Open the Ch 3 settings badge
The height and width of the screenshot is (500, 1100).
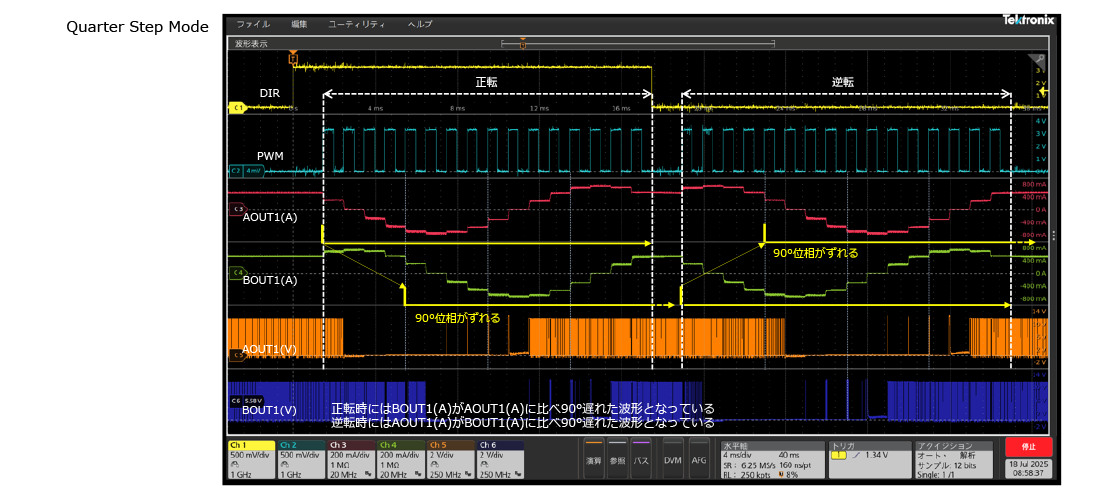(x=351, y=460)
